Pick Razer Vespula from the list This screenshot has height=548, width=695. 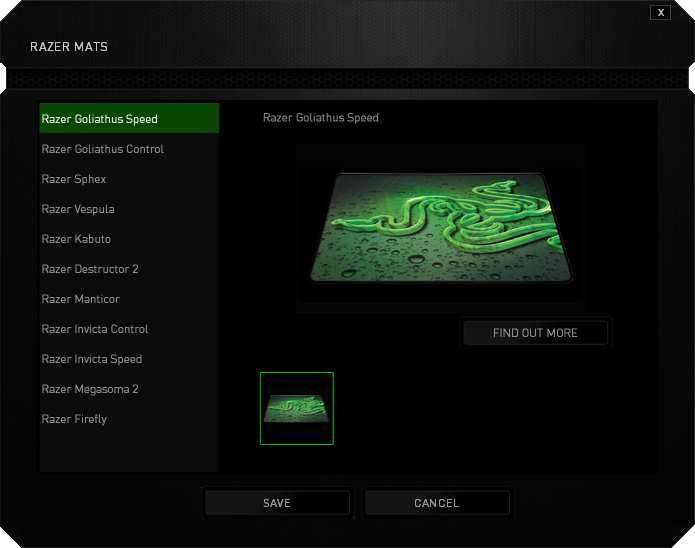tap(129, 209)
